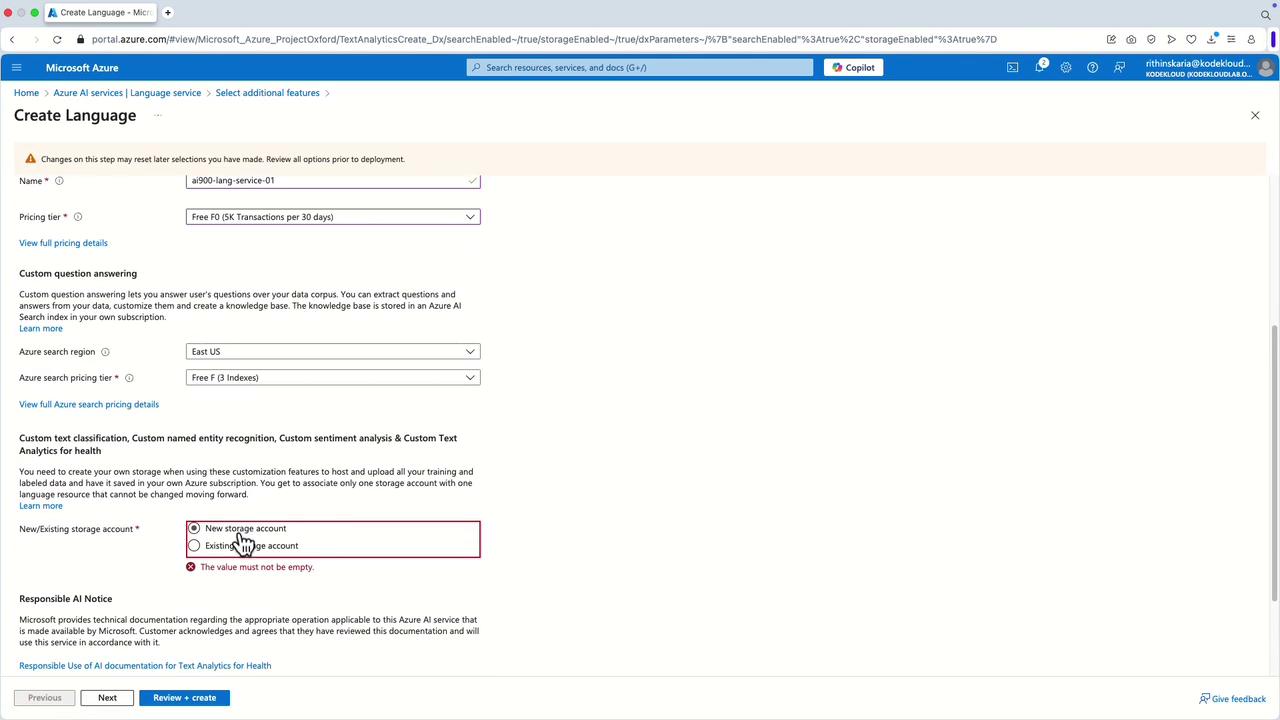Click the browser back arrow
Viewport: 1280px width, 720px height.
(12, 39)
